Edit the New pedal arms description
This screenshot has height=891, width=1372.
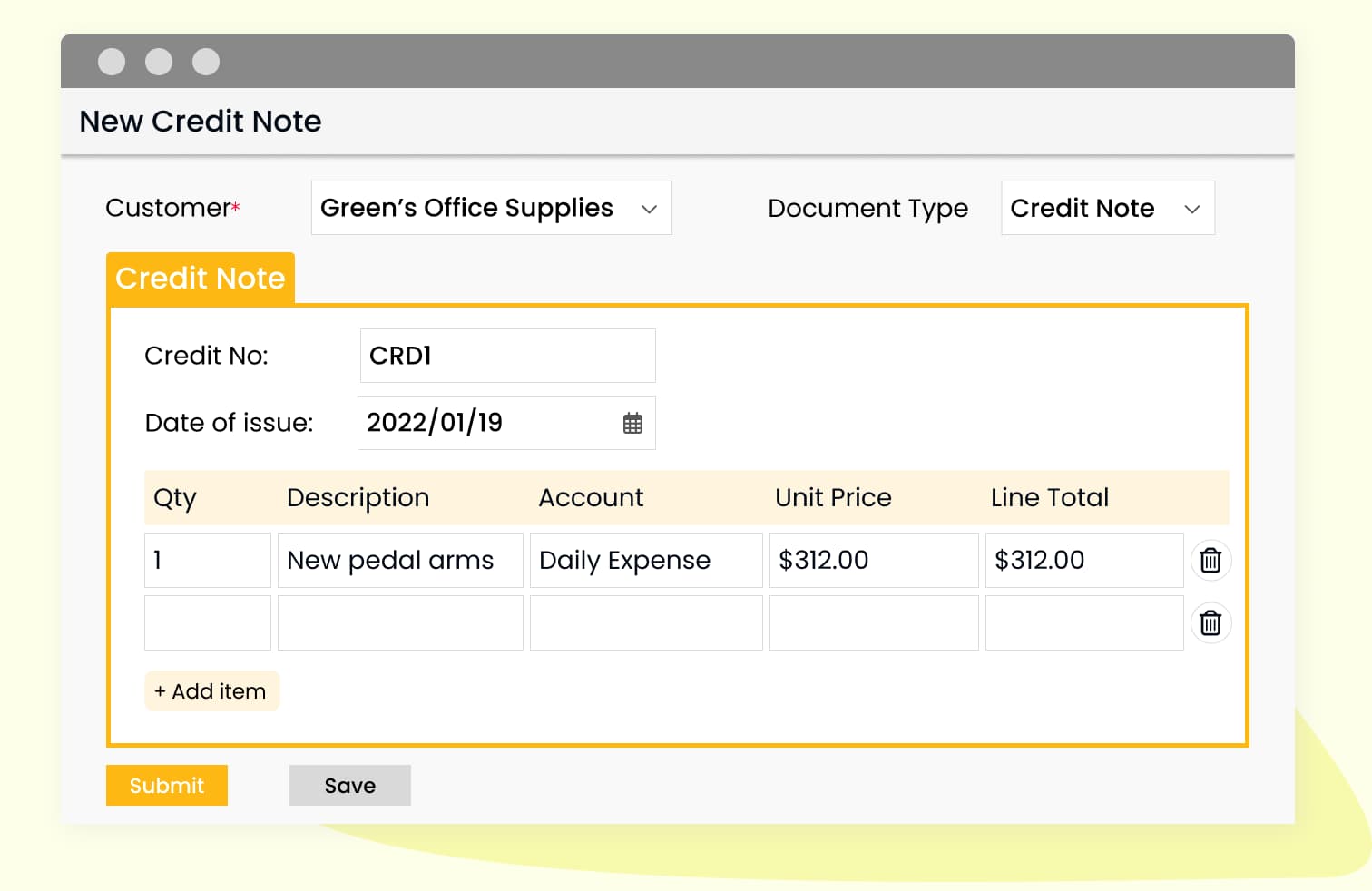pyautogui.click(x=399, y=561)
